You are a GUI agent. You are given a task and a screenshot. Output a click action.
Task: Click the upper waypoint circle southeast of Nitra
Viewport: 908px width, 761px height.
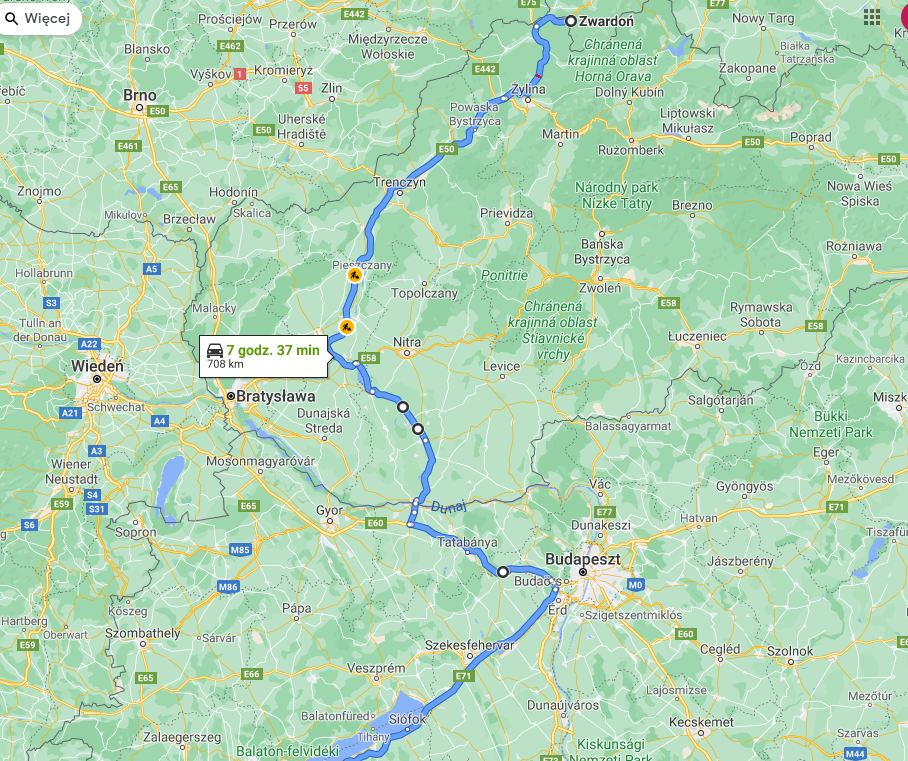pyautogui.click(x=403, y=407)
